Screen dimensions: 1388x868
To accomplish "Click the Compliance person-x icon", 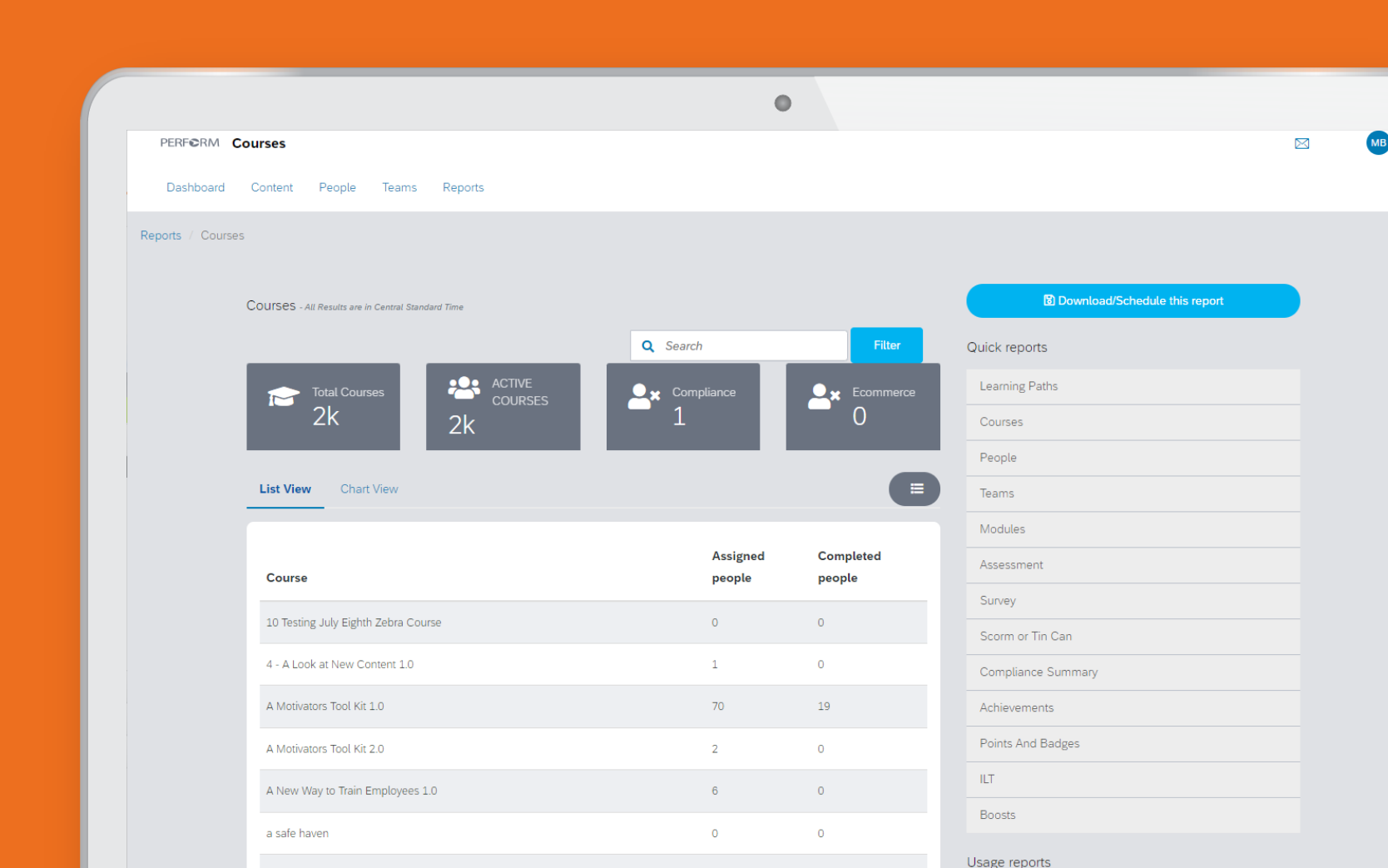I will (644, 396).
